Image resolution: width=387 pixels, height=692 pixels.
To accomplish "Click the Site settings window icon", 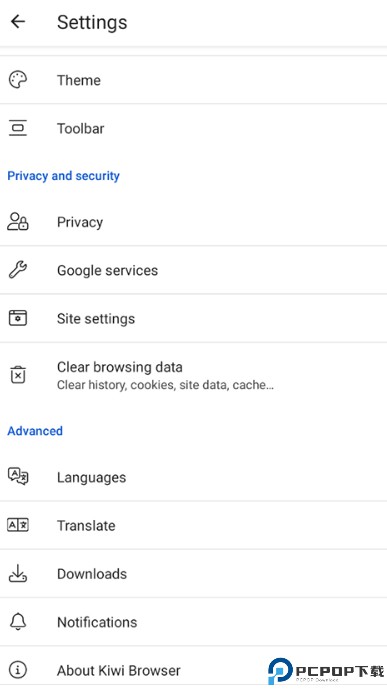I will click(x=18, y=318).
